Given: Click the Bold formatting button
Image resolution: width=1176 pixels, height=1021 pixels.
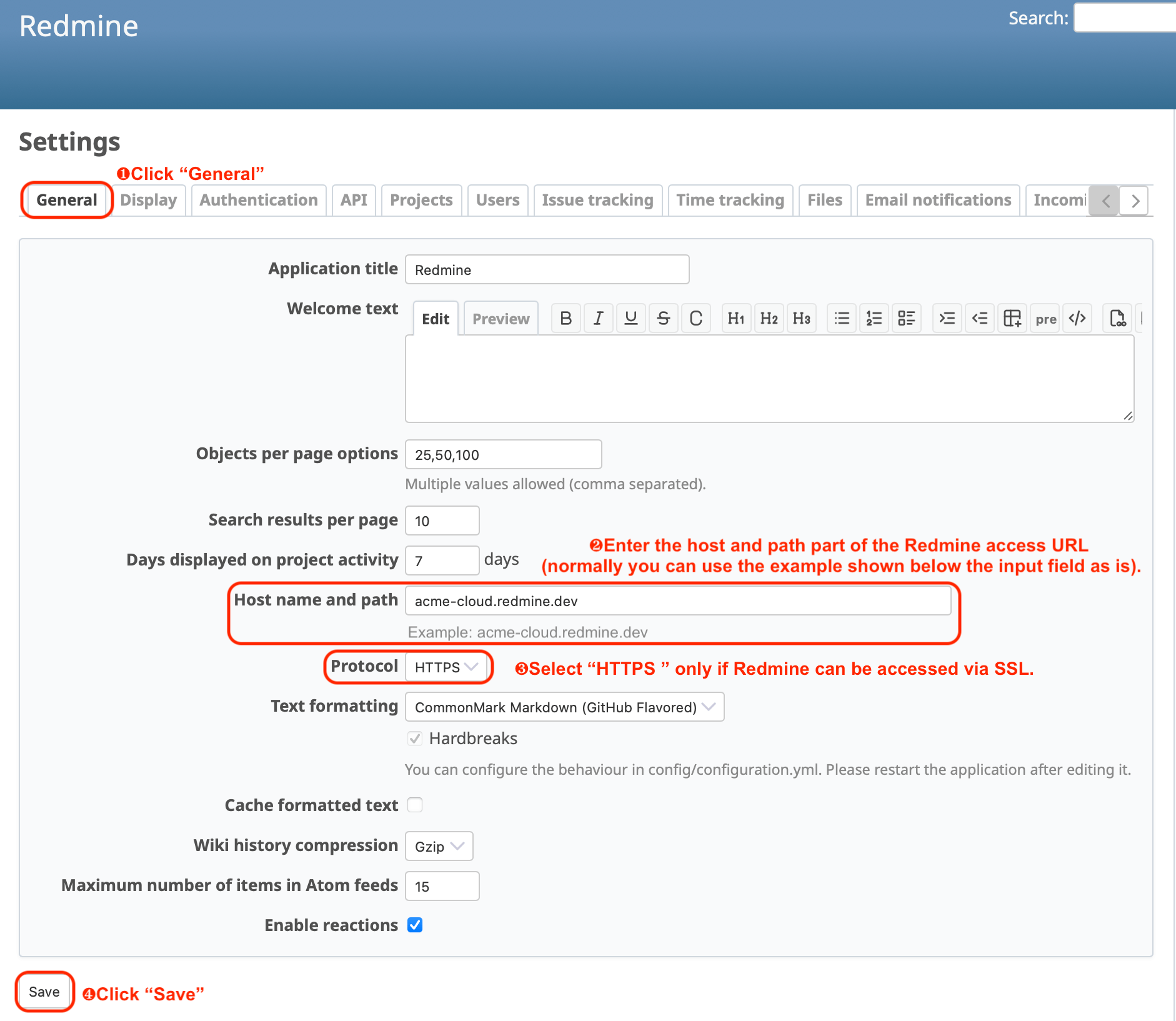Looking at the screenshot, I should pos(566,319).
